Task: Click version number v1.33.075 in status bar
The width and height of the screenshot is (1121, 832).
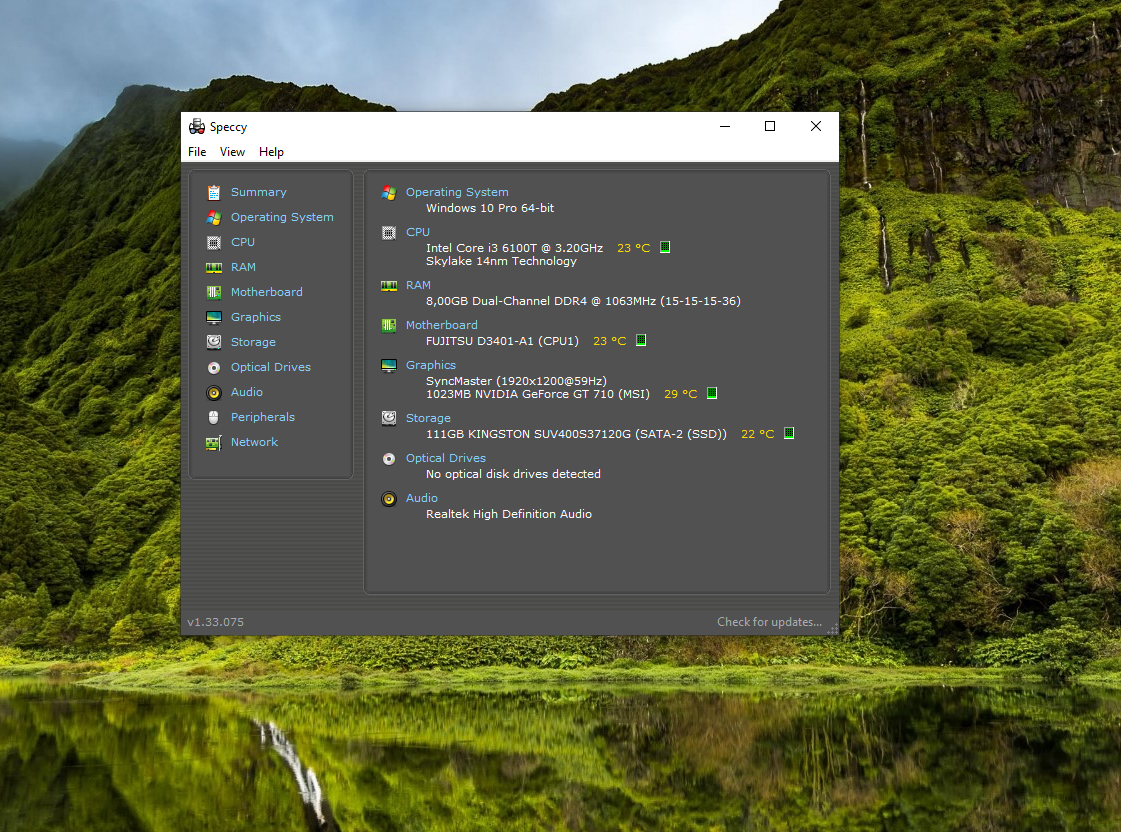Action: coord(216,622)
